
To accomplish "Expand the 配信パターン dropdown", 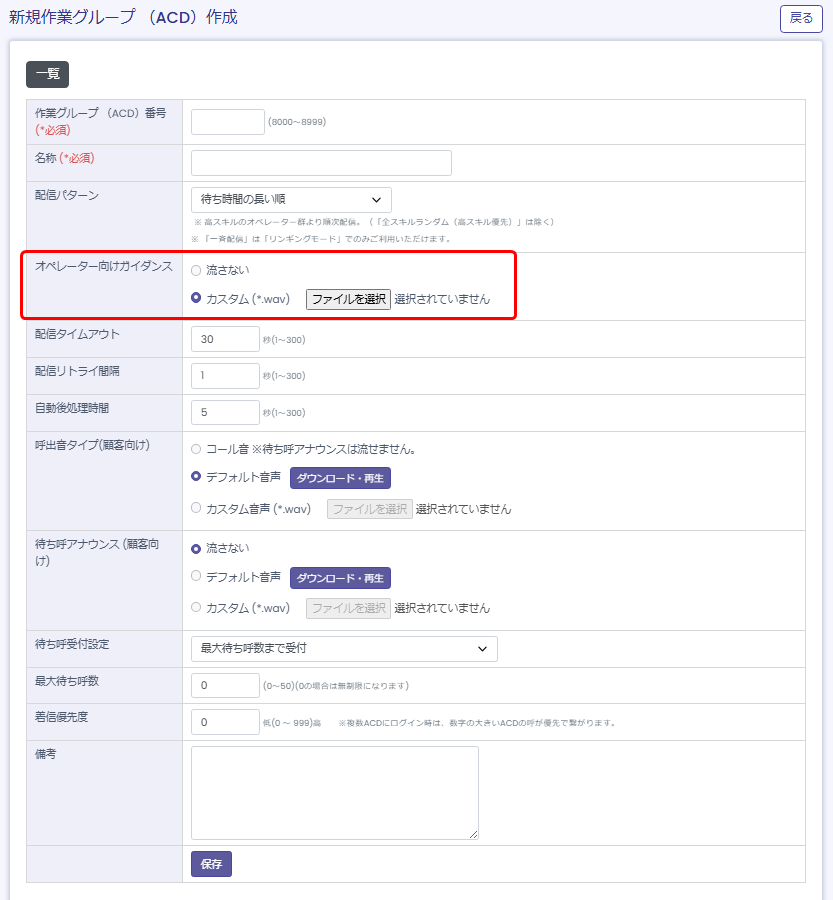I will (291, 199).
